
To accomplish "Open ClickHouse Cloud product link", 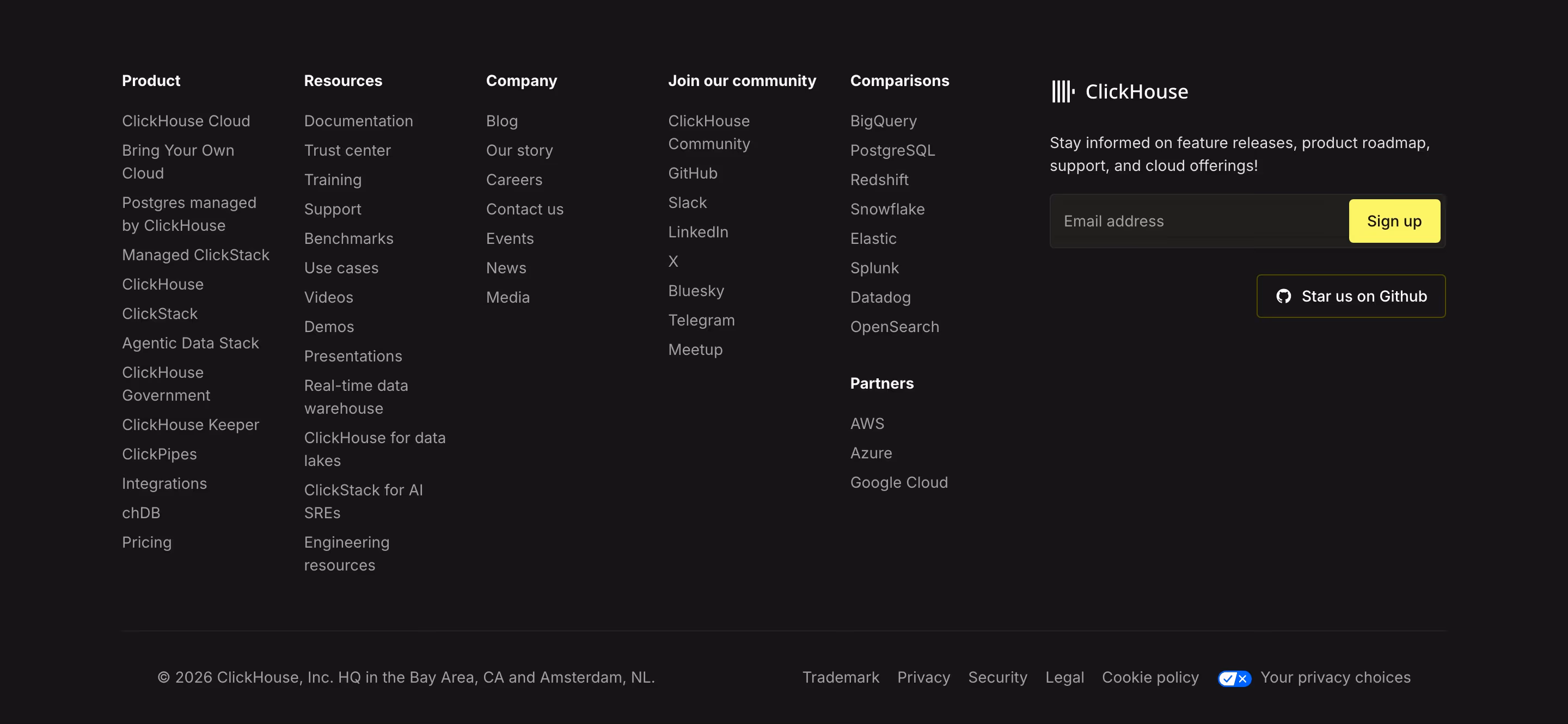I will click(x=186, y=121).
